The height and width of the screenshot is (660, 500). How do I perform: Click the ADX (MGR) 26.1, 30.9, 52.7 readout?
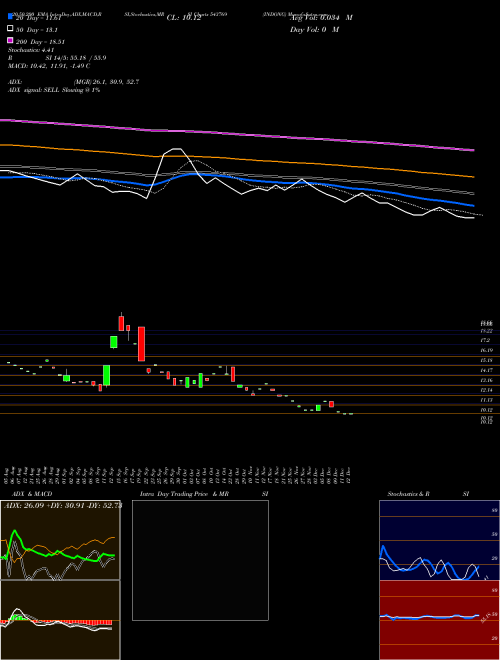point(74,82)
